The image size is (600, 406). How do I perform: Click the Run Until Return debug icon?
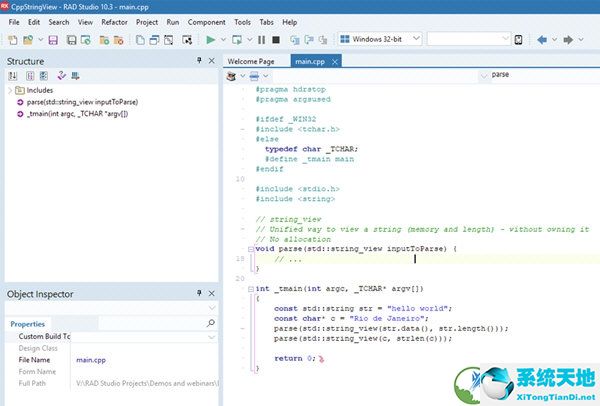point(323,40)
